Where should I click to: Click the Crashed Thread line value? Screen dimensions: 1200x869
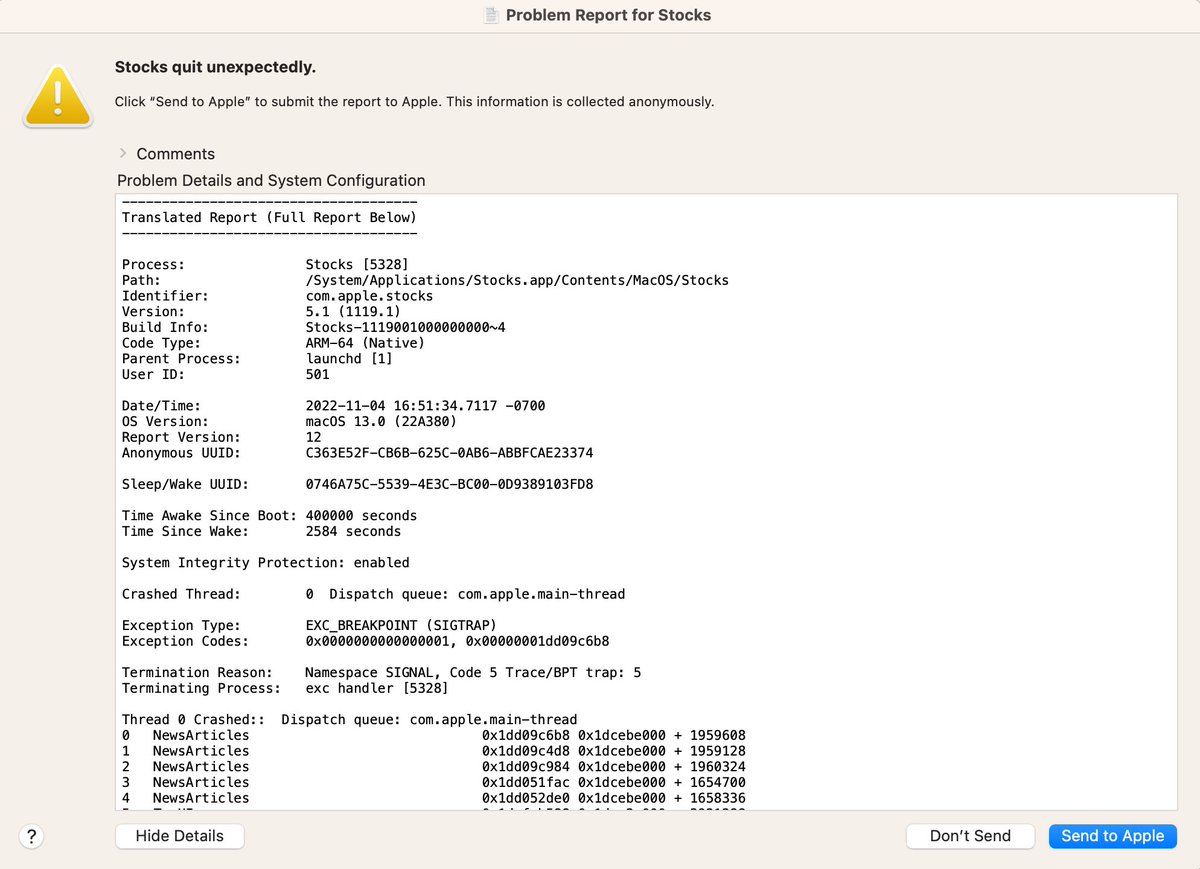pyautogui.click(x=465, y=594)
